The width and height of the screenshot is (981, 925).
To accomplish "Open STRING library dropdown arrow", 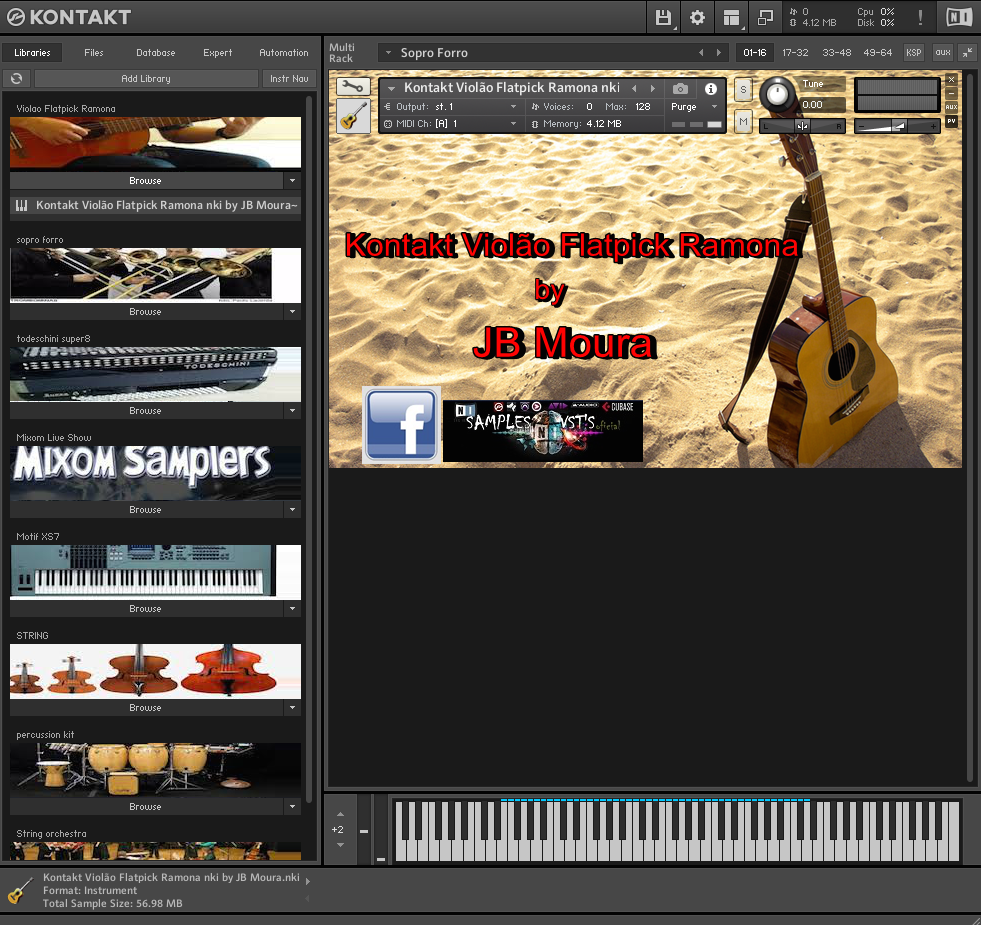I will click(x=292, y=707).
